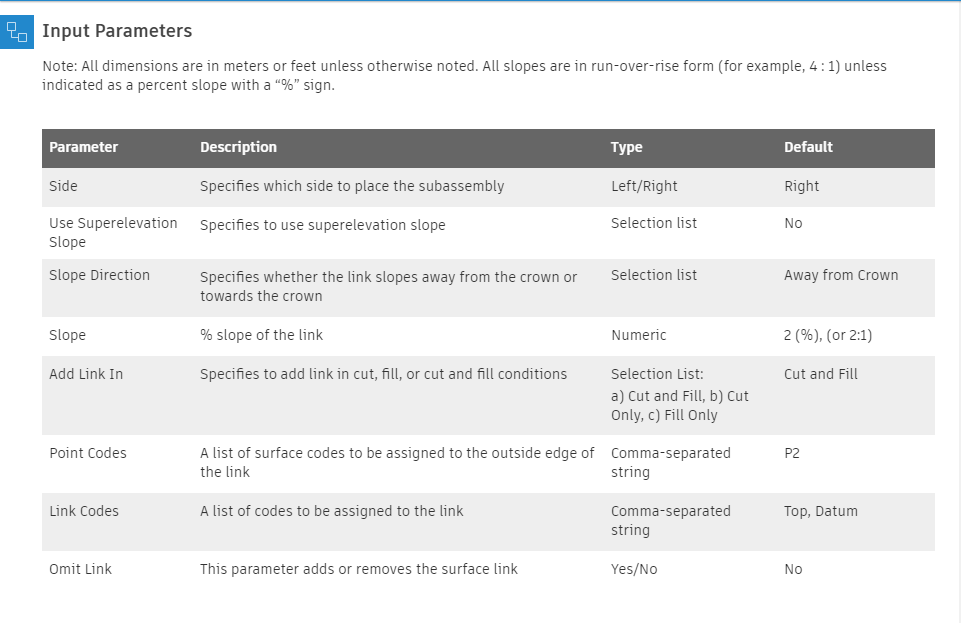Click the Omit Link parameter cell
This screenshot has height=623, width=961.
(x=80, y=569)
